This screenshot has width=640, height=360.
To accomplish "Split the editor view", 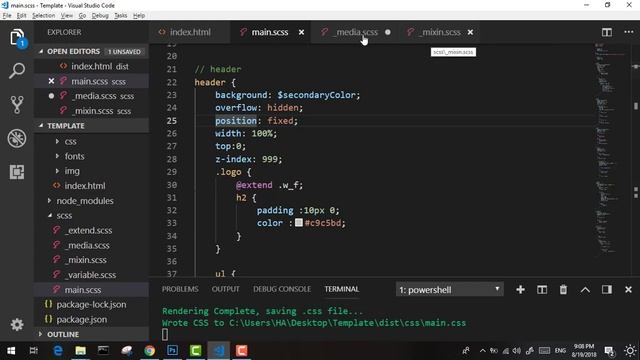I will point(607,32).
